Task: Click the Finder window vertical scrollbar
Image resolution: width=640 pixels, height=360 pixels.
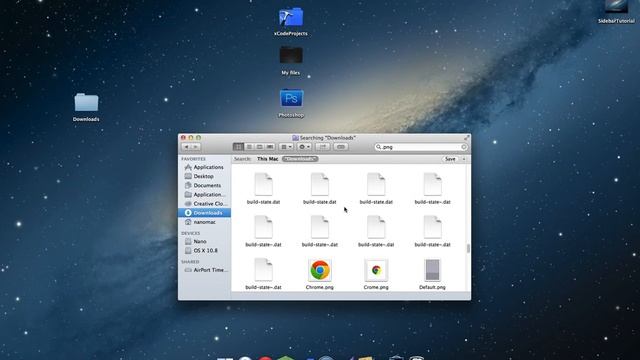Action: point(468,248)
